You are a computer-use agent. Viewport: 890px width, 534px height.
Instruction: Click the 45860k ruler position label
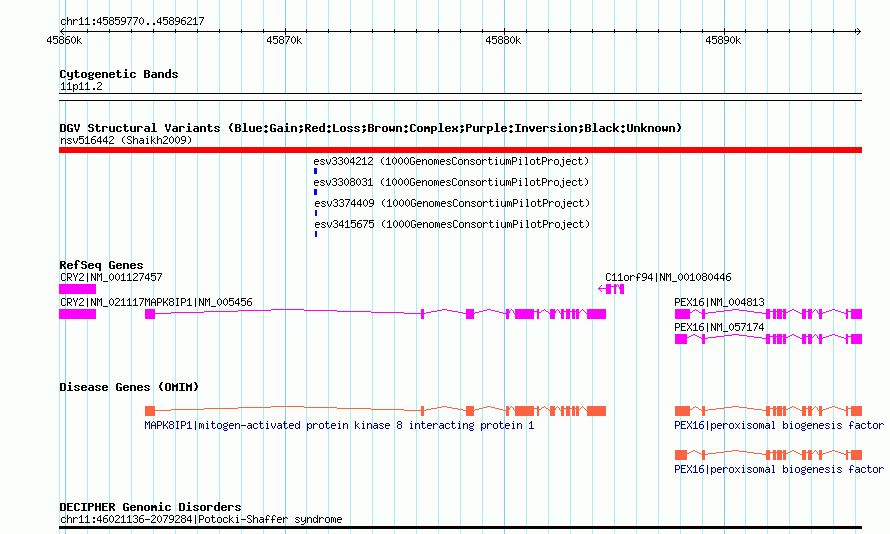tap(64, 40)
